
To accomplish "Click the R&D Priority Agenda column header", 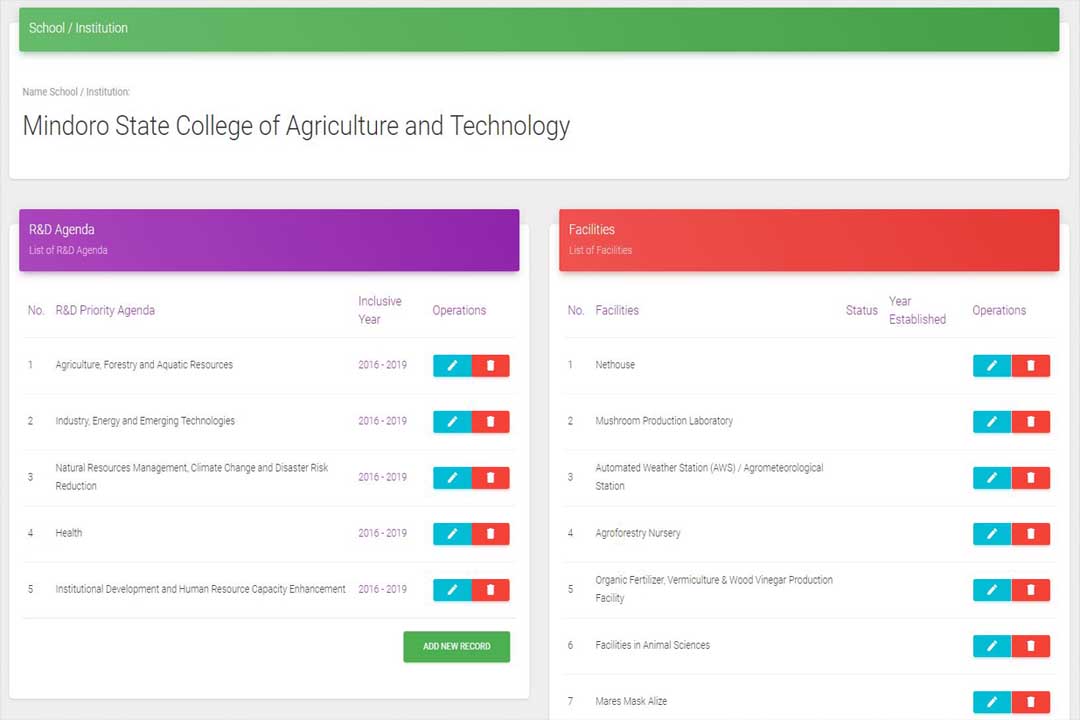I will tap(105, 310).
